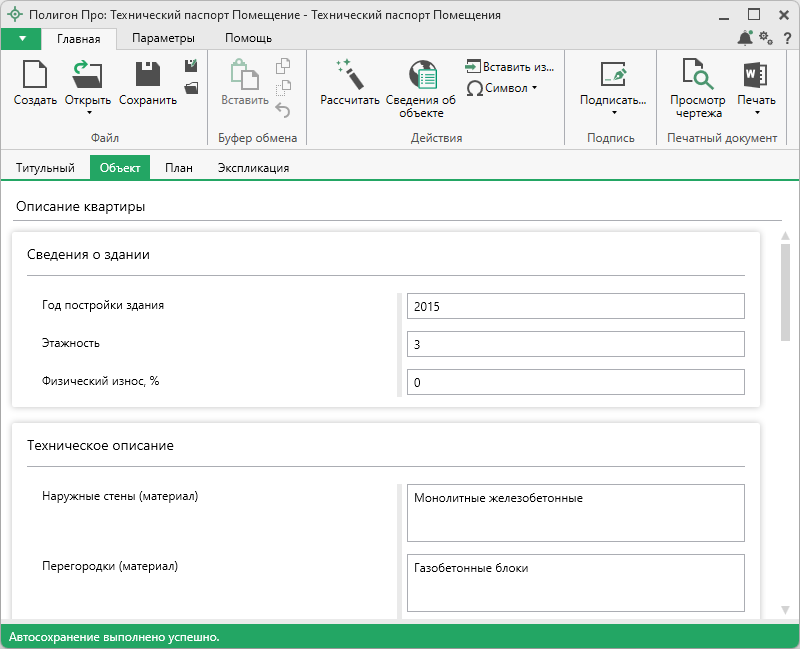Switch to the Экспликация tab

click(x=253, y=168)
